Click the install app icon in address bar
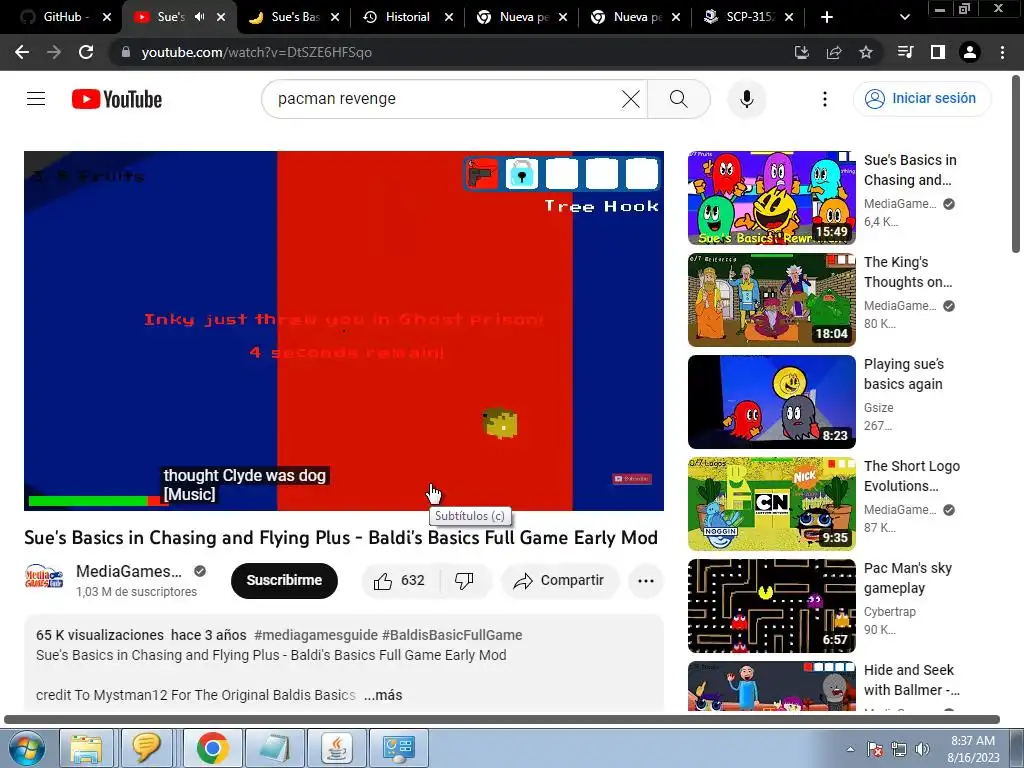This screenshot has width=1024, height=768. click(801, 52)
